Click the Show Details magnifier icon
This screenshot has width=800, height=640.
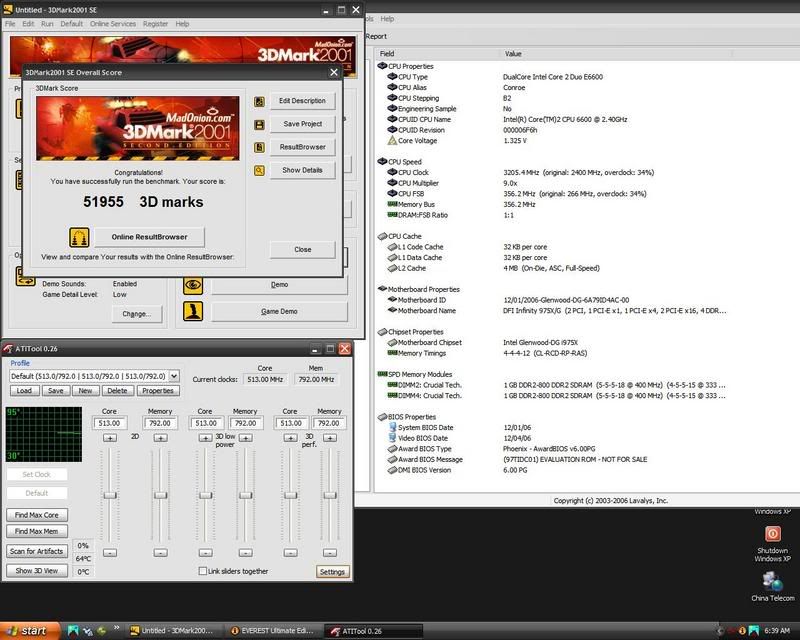260,170
